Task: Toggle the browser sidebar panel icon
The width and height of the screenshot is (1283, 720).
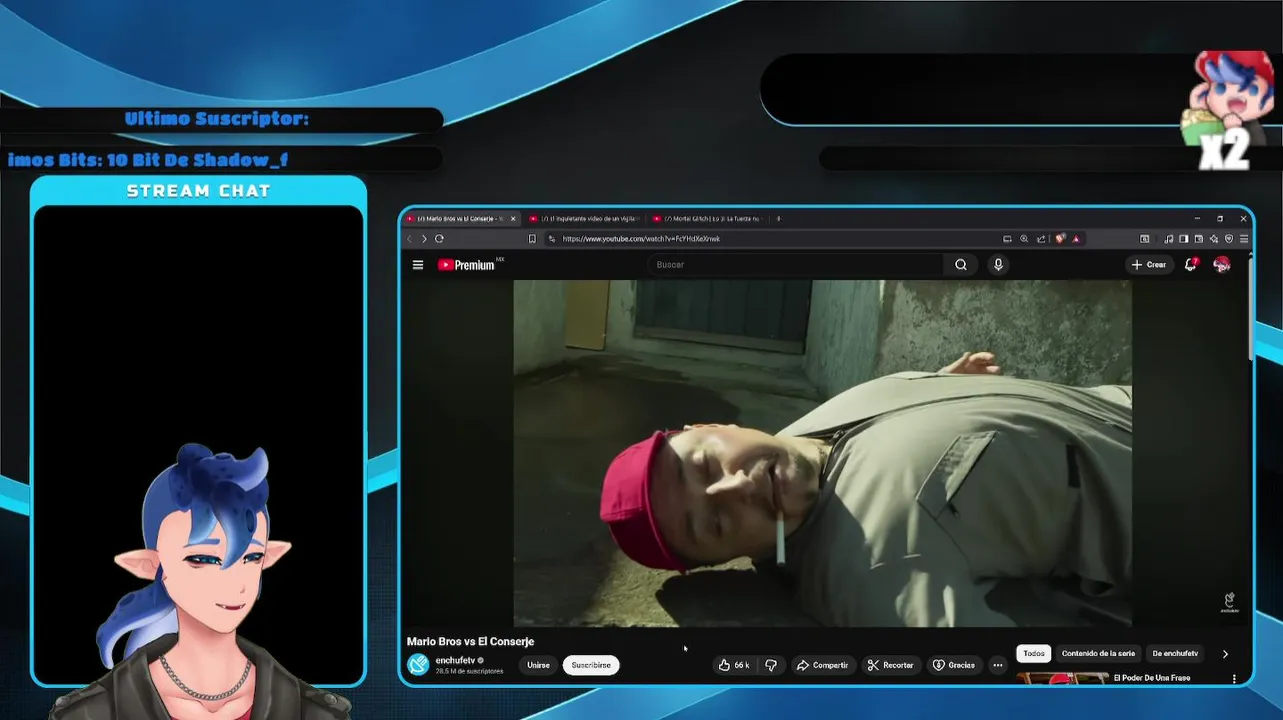Action: (1184, 239)
